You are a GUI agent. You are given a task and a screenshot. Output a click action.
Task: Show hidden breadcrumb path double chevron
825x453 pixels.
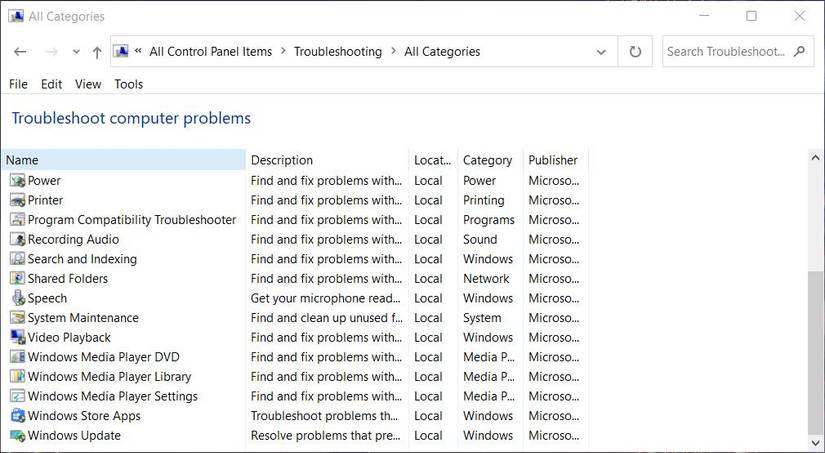[138, 51]
